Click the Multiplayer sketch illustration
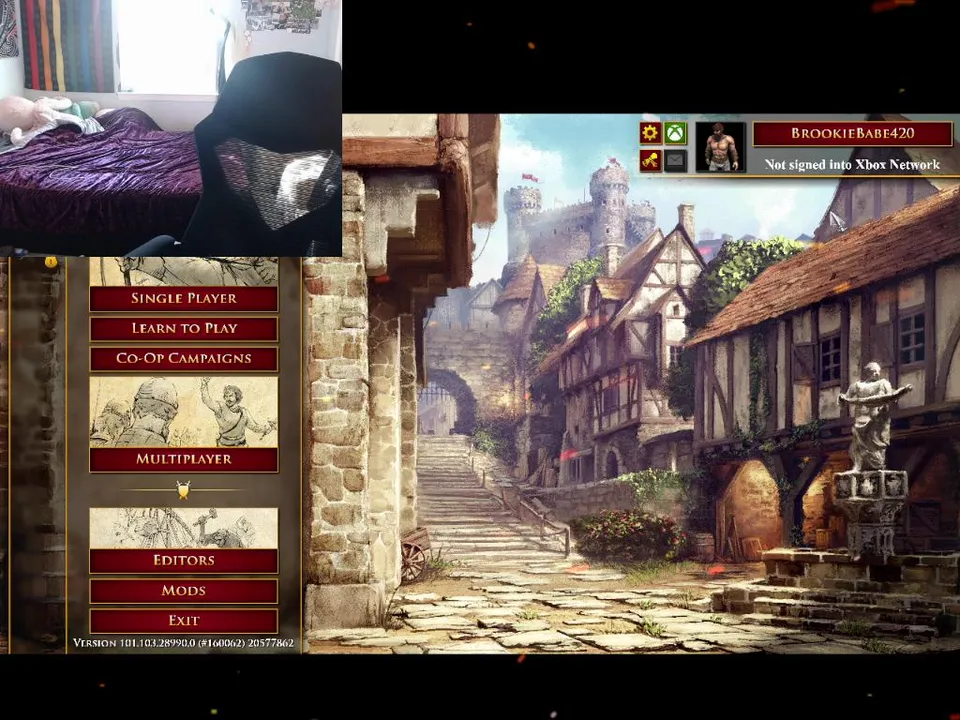 click(x=184, y=412)
